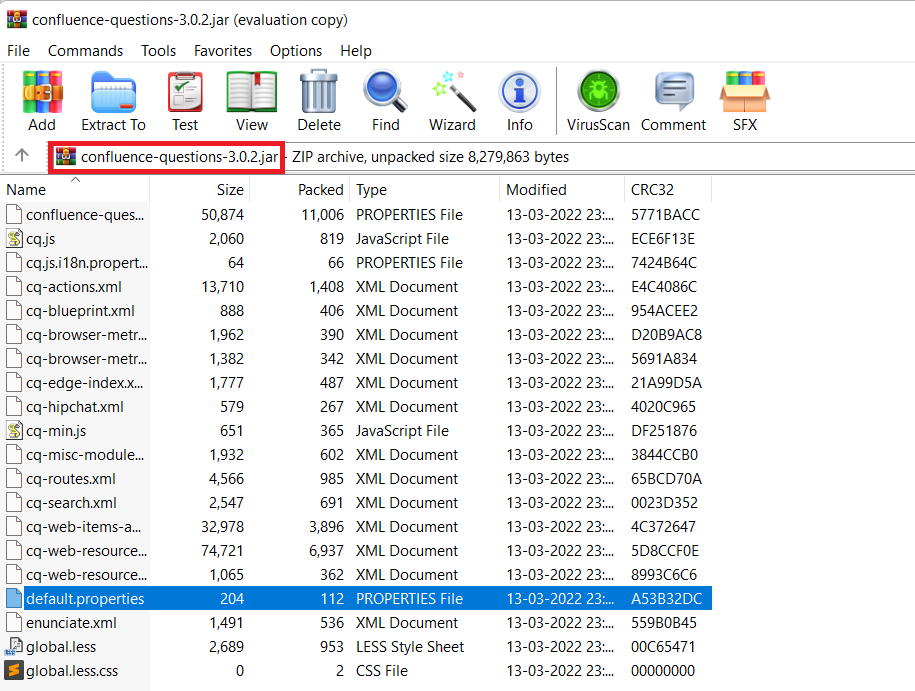Click size value 13,710
Screen dimensions: 915x691
coord(223,287)
